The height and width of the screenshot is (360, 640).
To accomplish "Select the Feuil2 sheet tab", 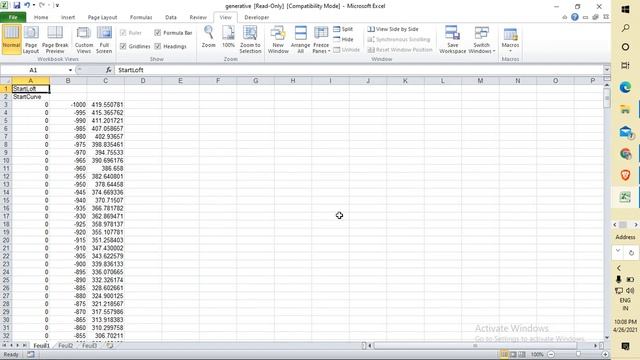I will (x=65, y=345).
